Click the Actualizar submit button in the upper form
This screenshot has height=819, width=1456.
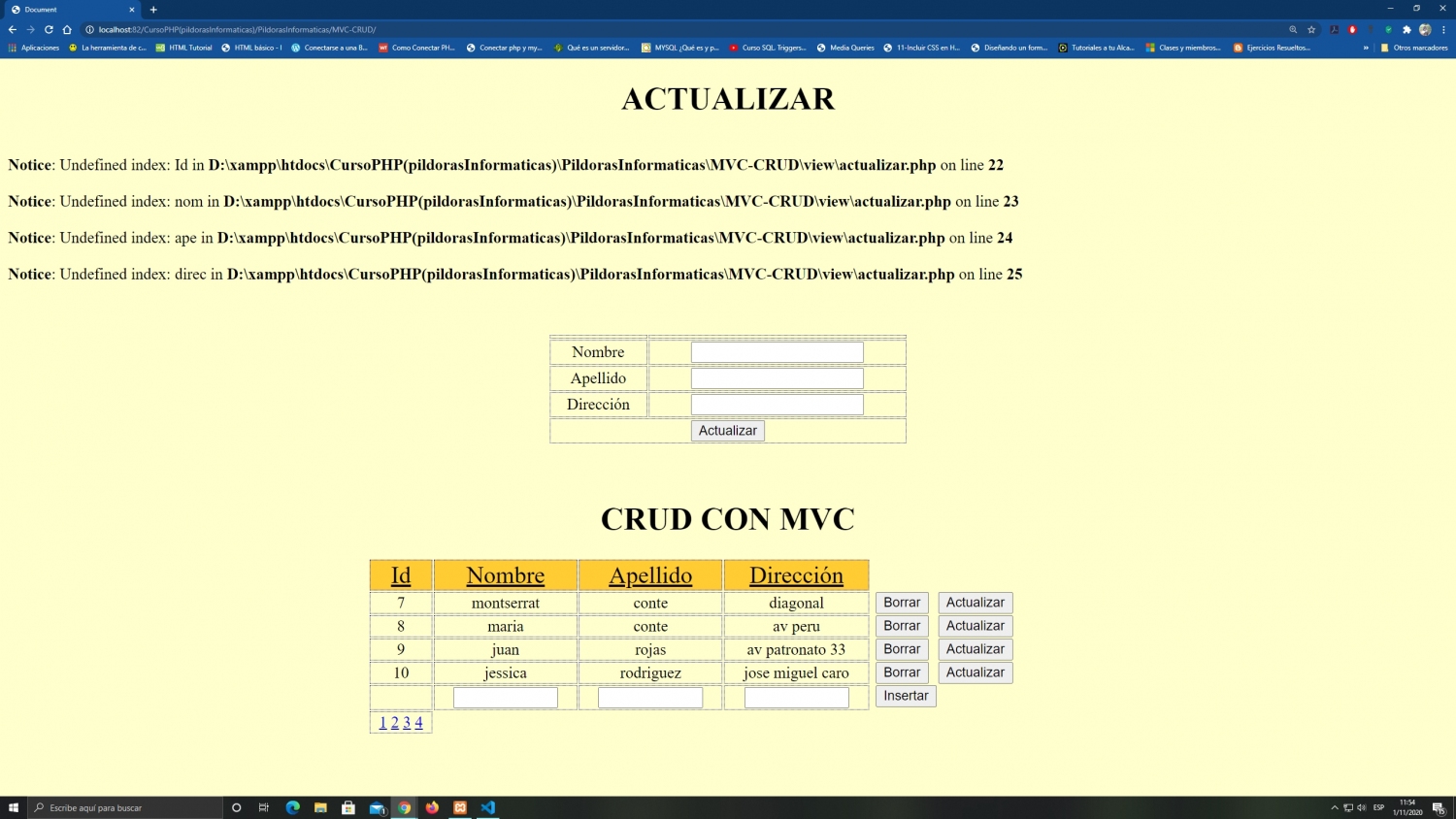click(x=728, y=431)
